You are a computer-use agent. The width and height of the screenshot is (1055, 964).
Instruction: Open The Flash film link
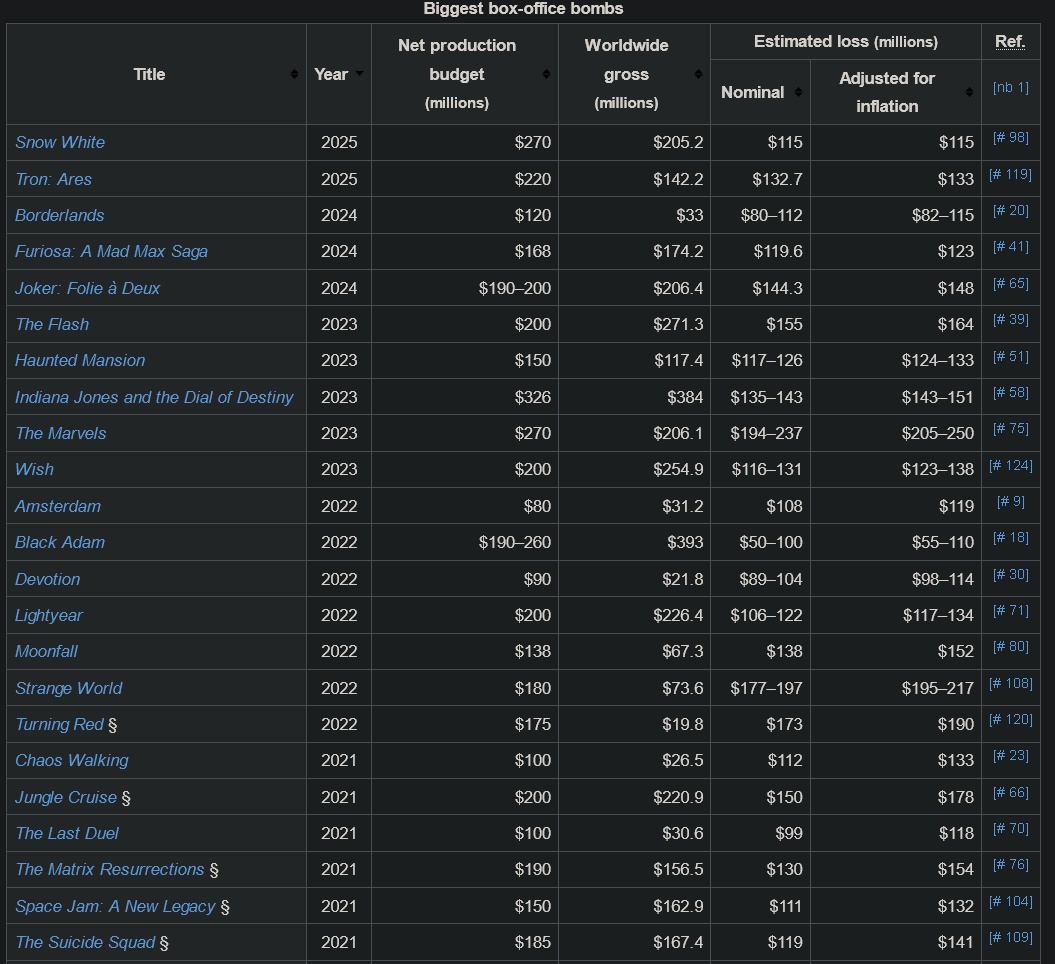52,324
